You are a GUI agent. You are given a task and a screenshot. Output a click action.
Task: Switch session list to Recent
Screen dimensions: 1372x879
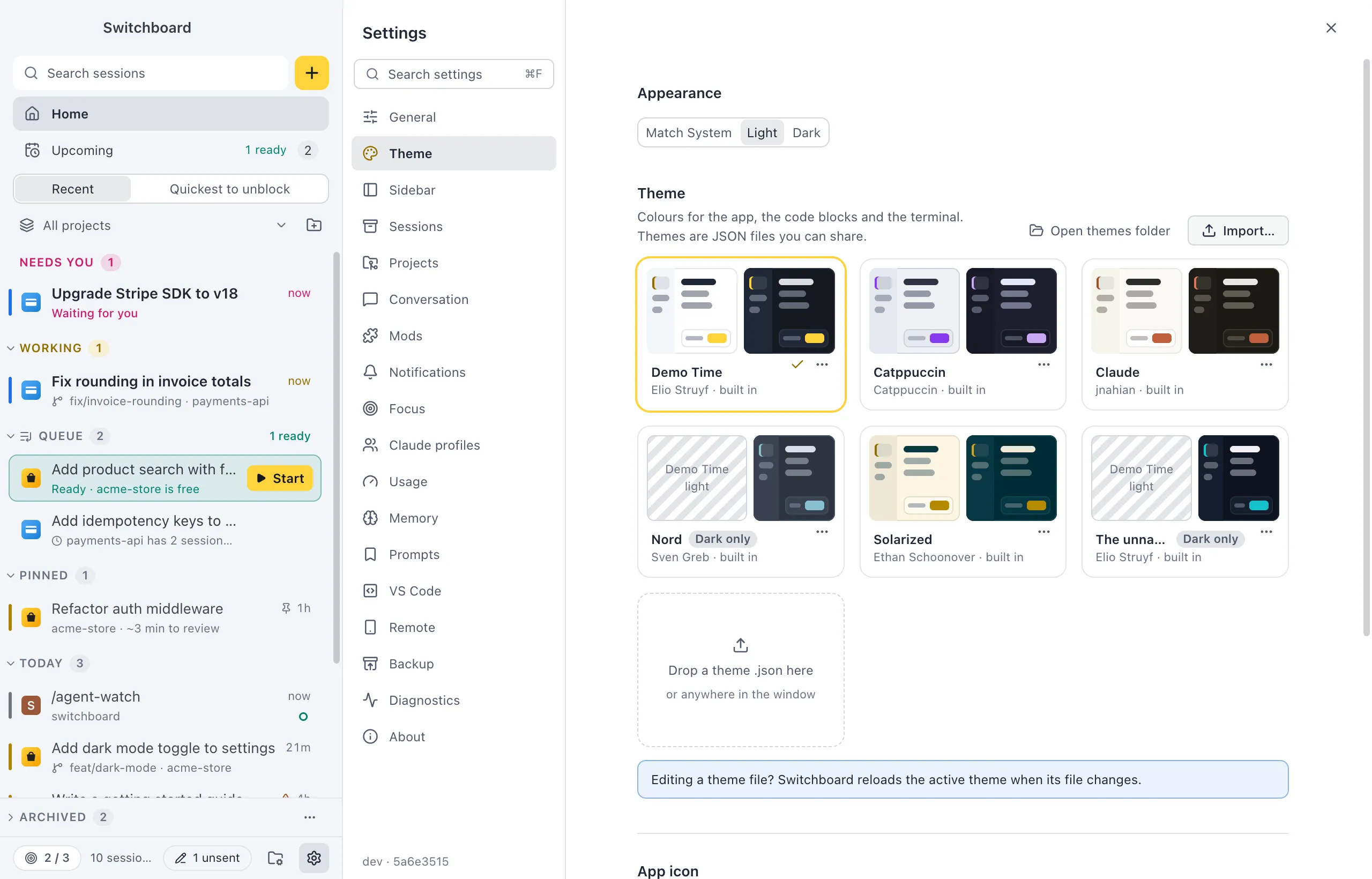coord(72,189)
